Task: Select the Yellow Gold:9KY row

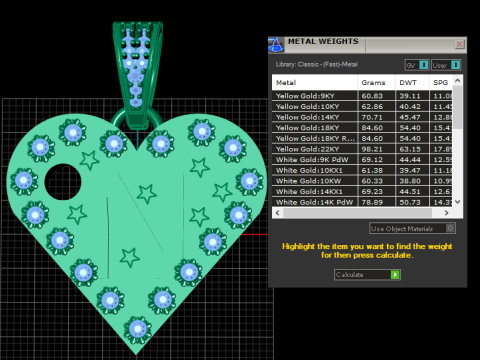Action: tap(362, 96)
